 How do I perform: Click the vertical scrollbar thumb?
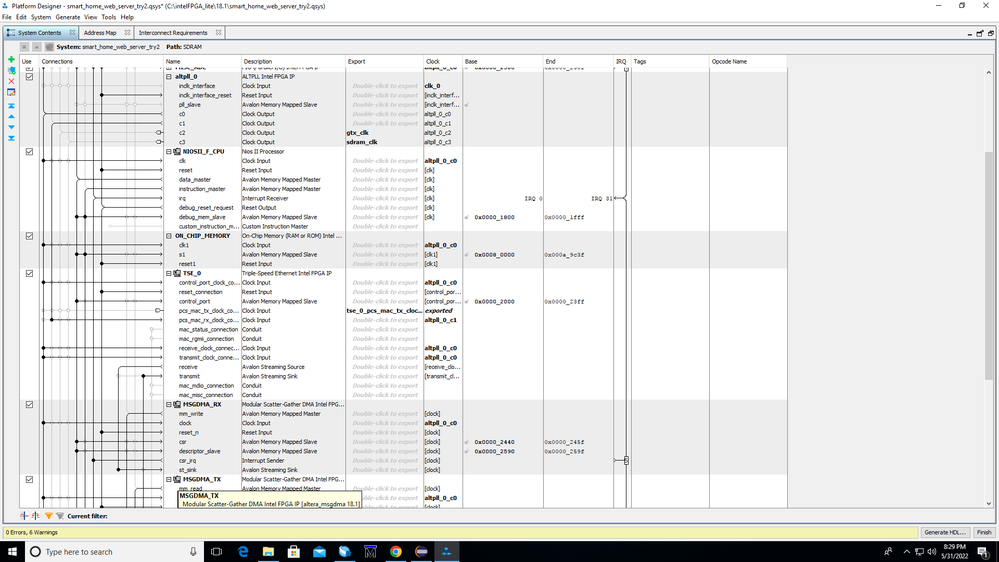(989, 266)
